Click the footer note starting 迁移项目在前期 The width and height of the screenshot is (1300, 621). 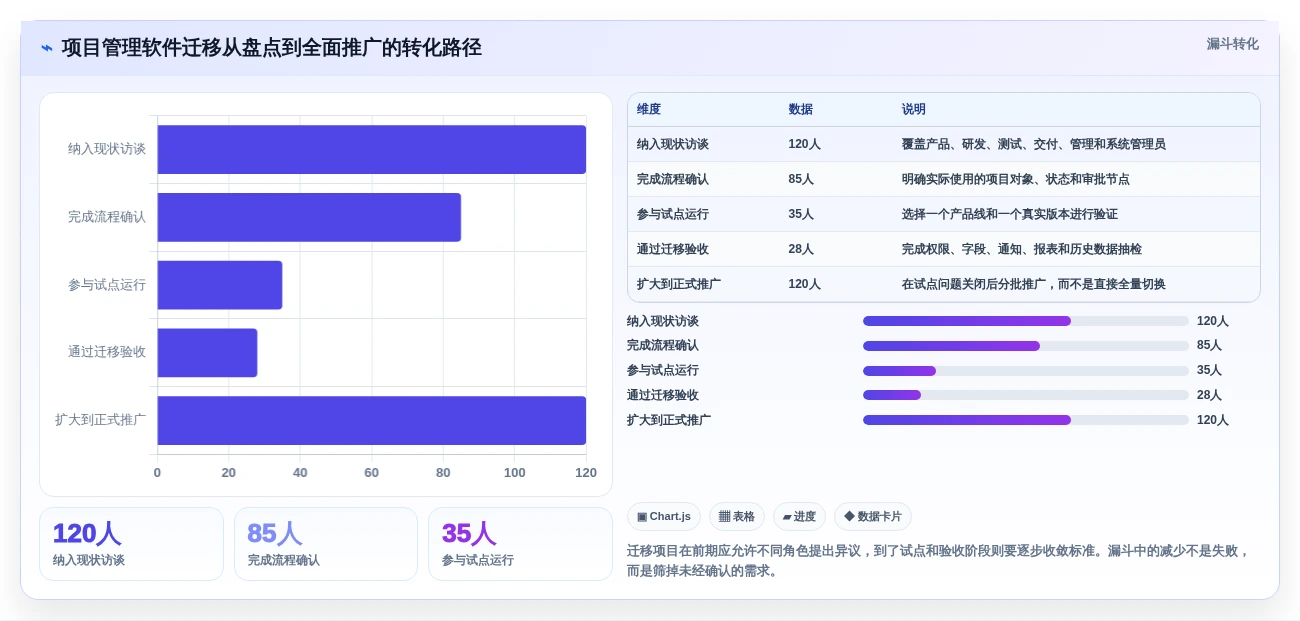(x=939, y=561)
